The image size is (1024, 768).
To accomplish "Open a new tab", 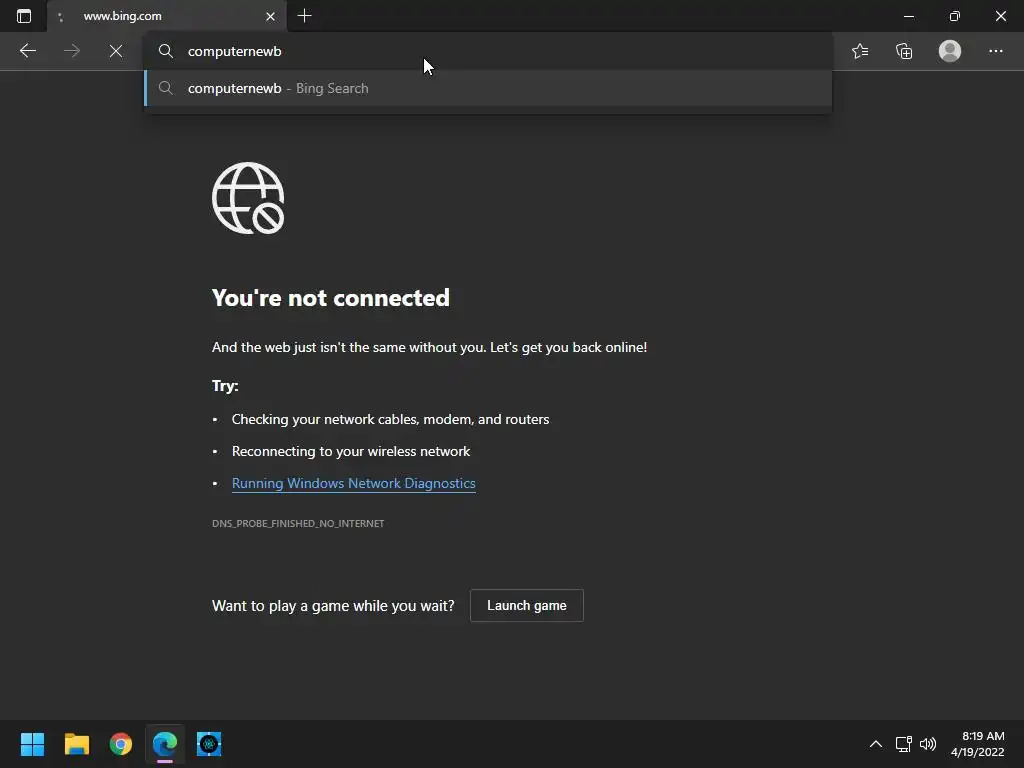I will click(x=304, y=16).
